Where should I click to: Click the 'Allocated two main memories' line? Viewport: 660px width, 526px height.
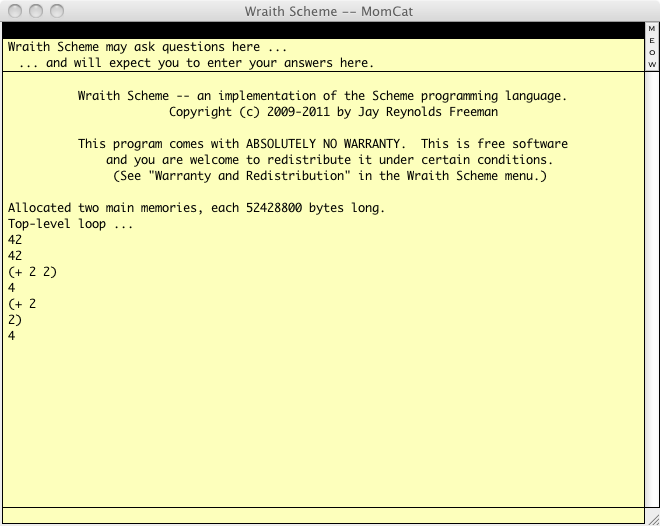point(196,208)
